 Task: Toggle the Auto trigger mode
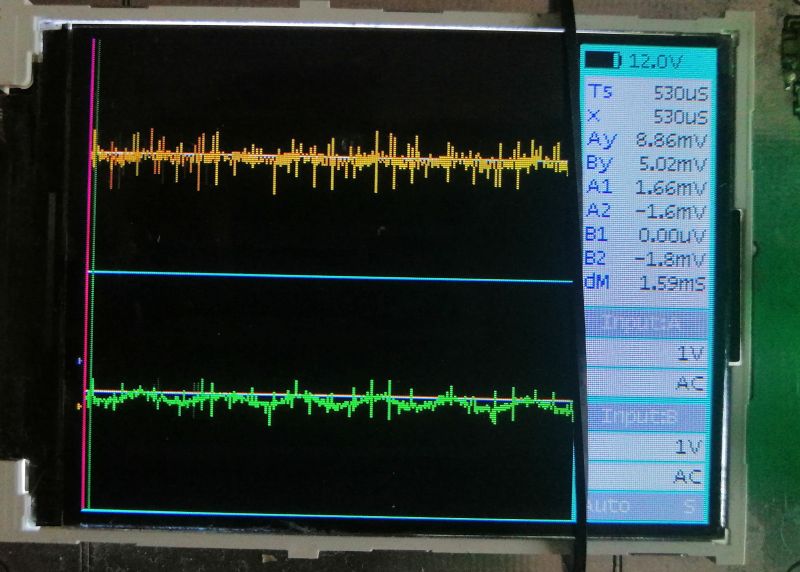click(x=609, y=507)
